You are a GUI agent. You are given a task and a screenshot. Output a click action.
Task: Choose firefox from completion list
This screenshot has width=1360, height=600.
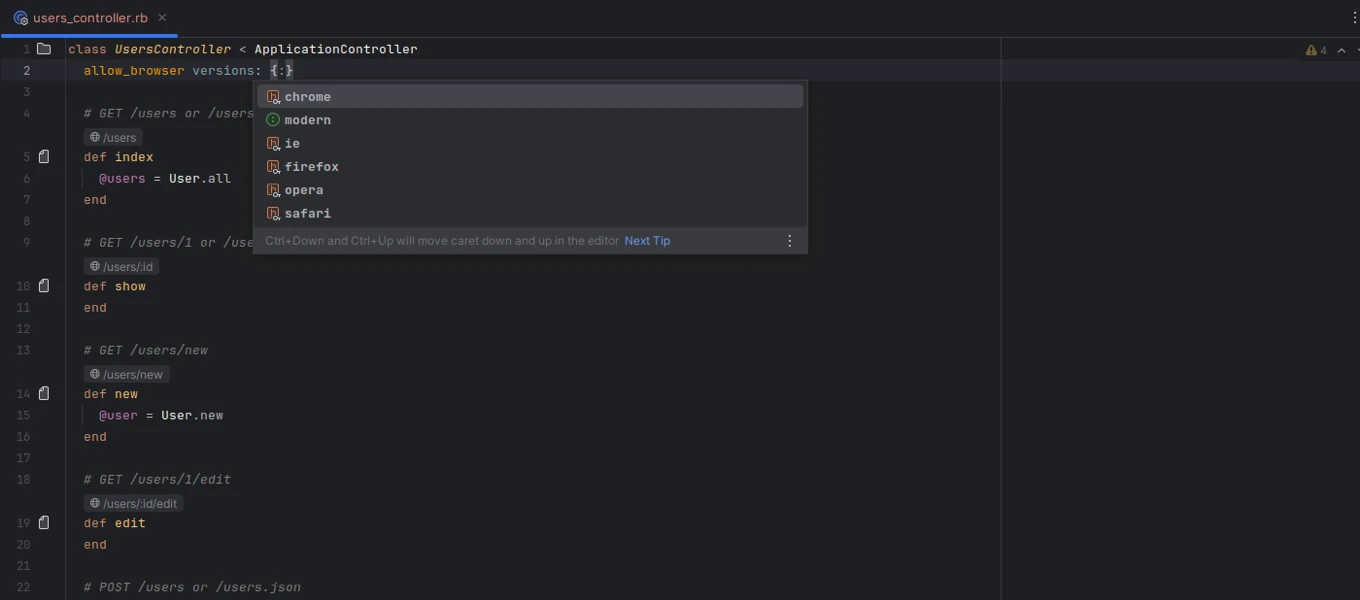tap(530, 167)
